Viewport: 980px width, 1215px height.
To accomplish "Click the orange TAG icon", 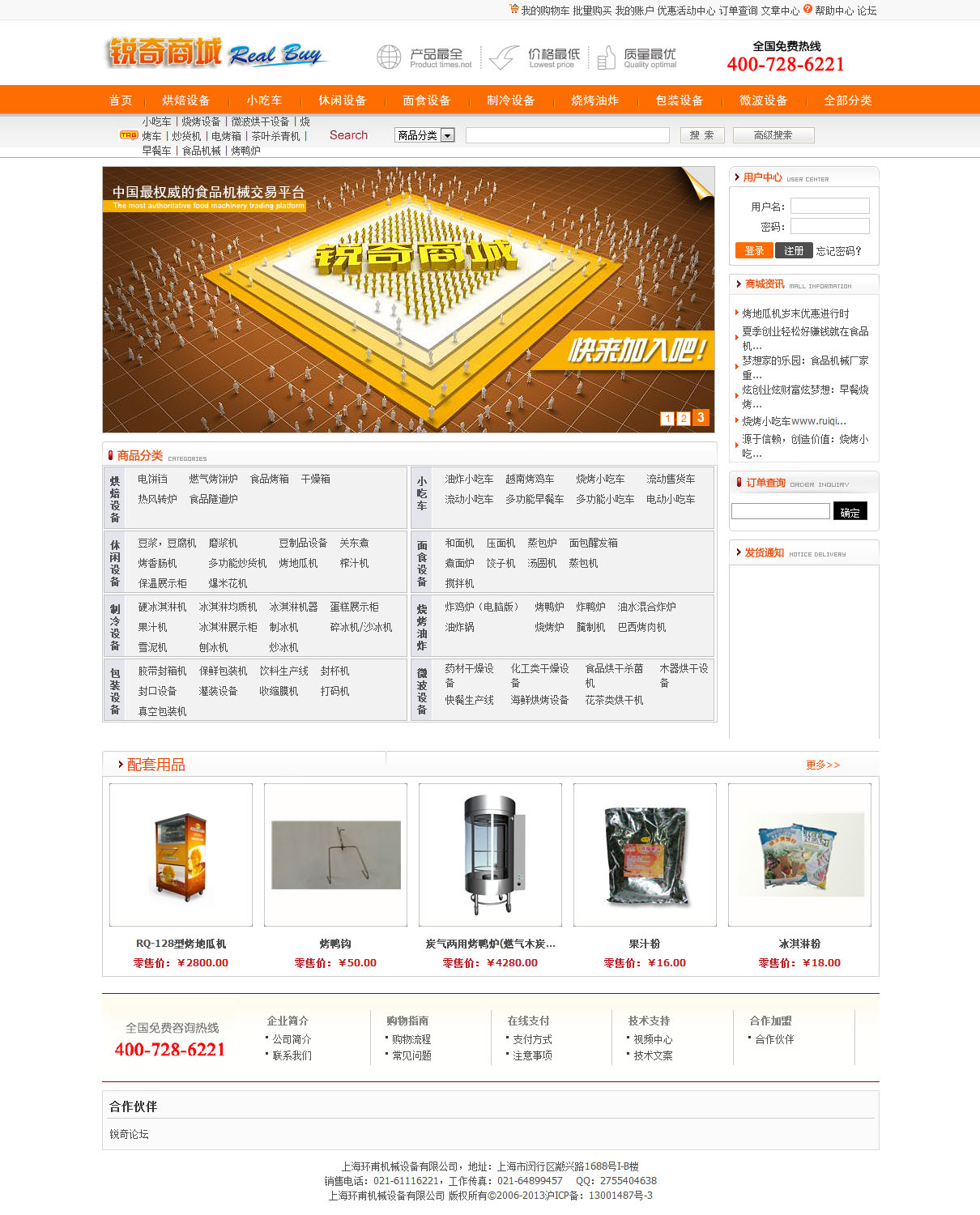I will (x=129, y=135).
